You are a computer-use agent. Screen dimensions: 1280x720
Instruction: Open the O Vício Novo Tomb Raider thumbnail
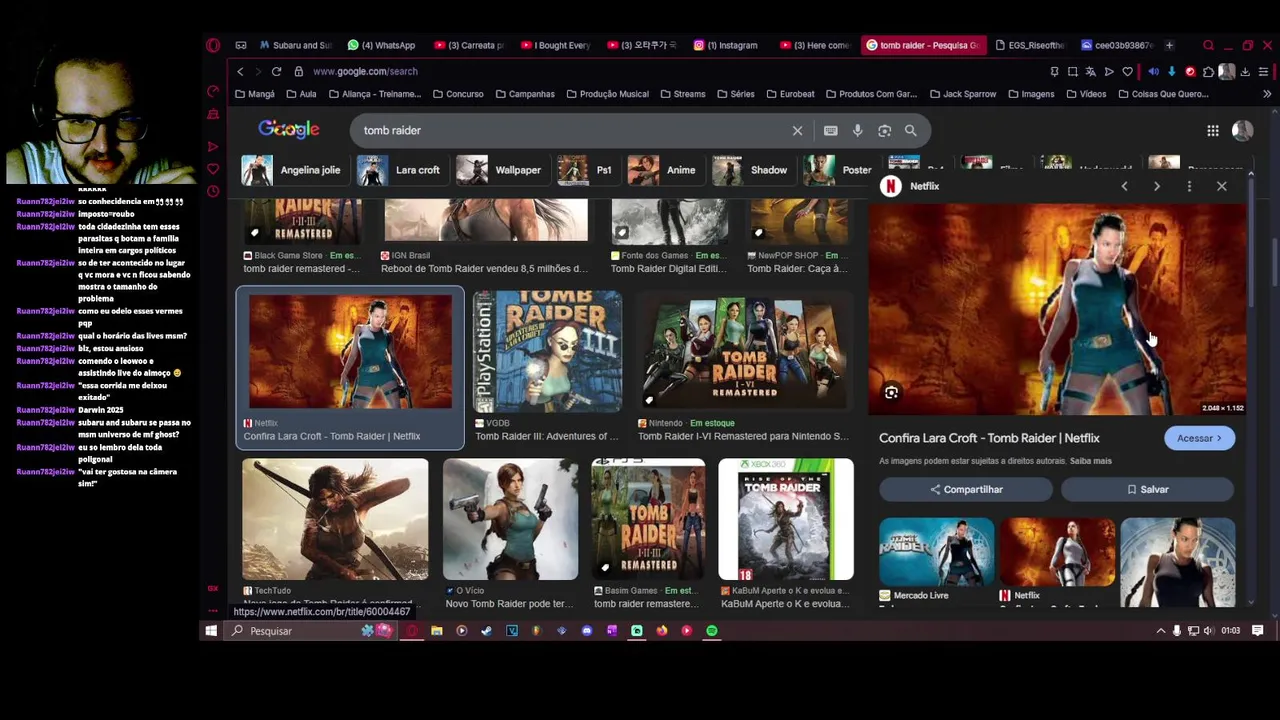pos(510,519)
